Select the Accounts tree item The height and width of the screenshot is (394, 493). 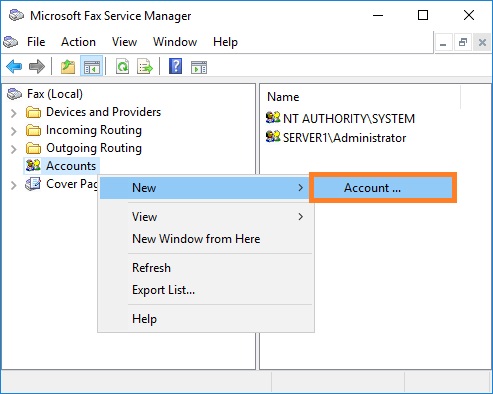tap(71, 166)
